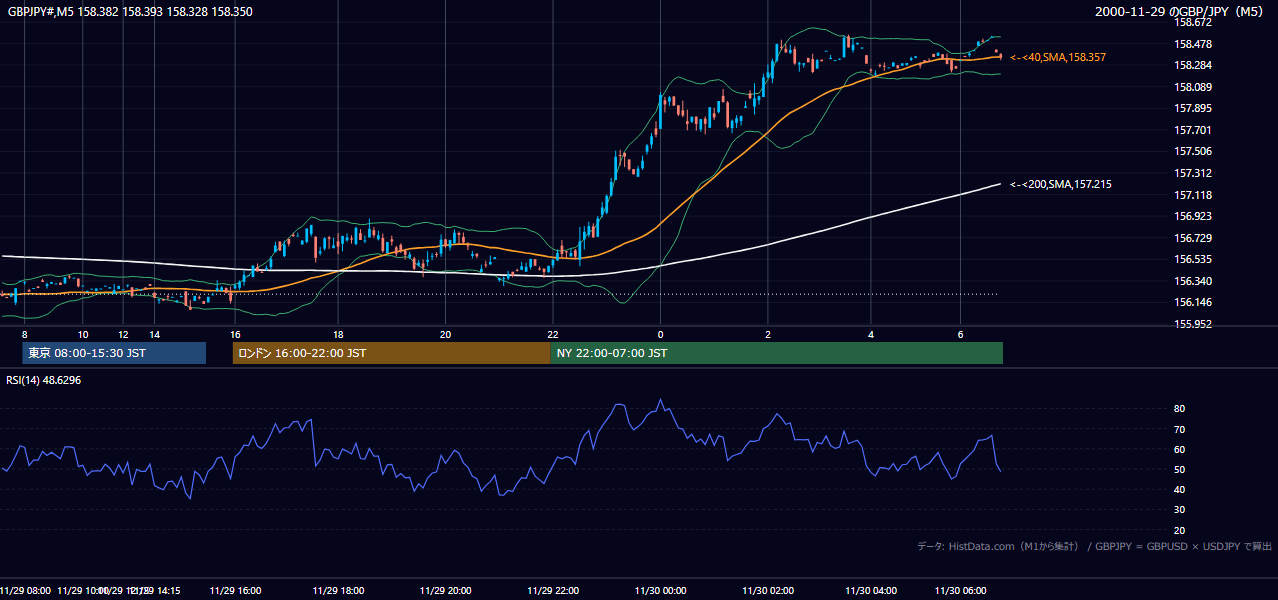This screenshot has width=1278, height=600.
Task: Click the 11/29 08:00 bottom time label
Action: tap(25, 590)
